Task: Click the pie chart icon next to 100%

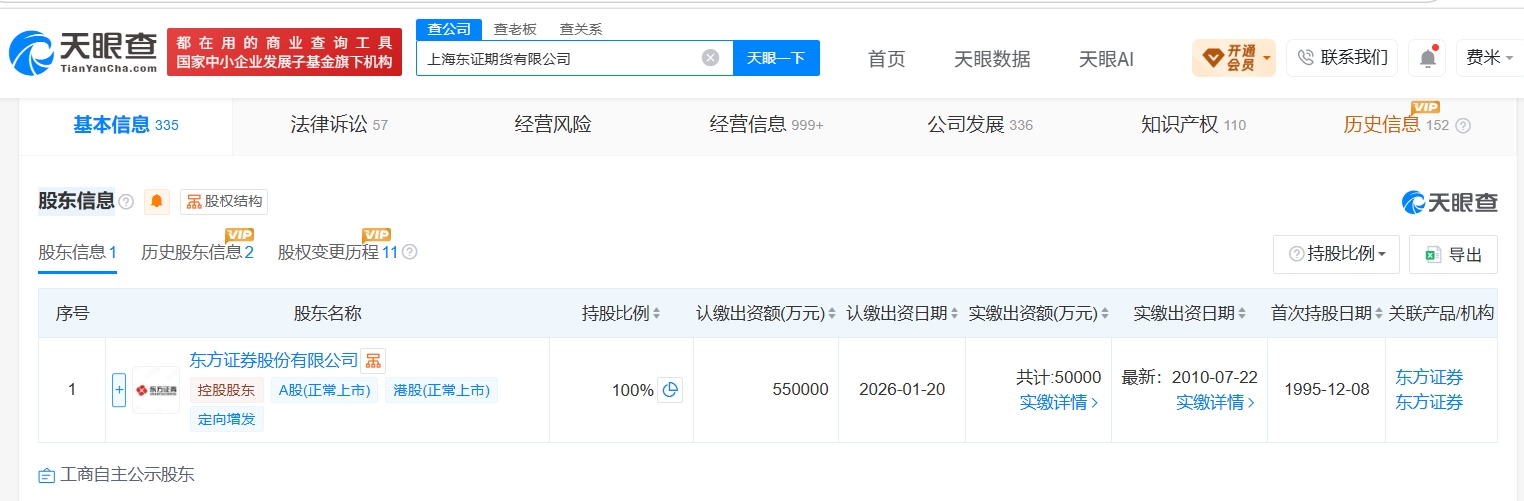Action: 671,390
